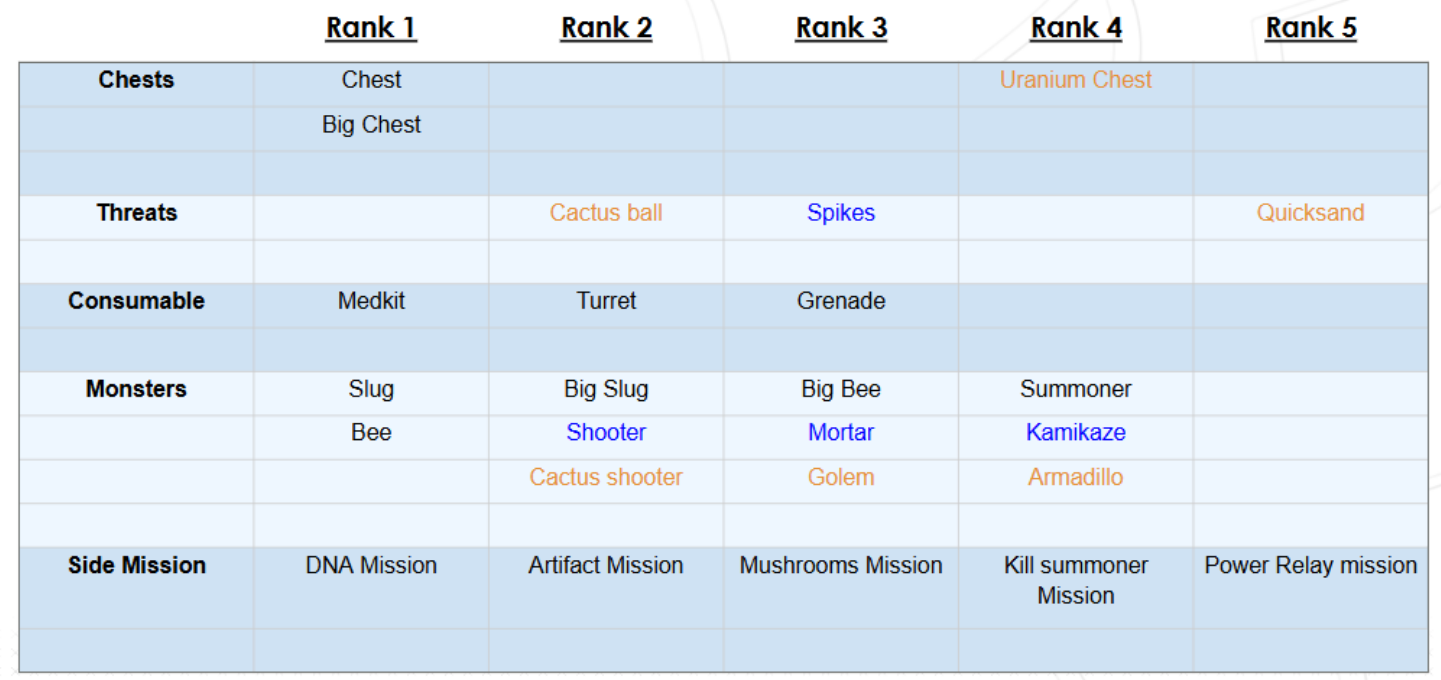Select the blue Kamikaze monster cell
This screenshot has width=1441, height=680.
coord(1076,433)
